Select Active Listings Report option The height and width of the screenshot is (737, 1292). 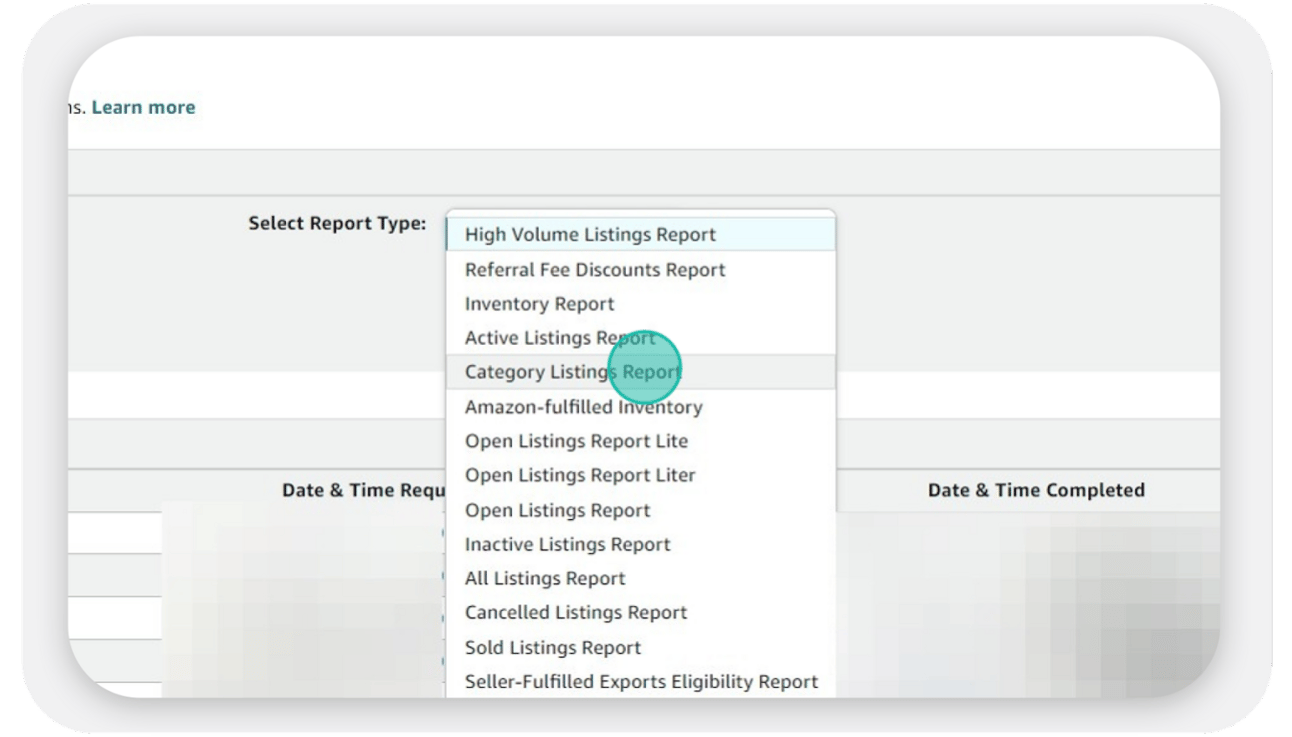[x=640, y=338]
